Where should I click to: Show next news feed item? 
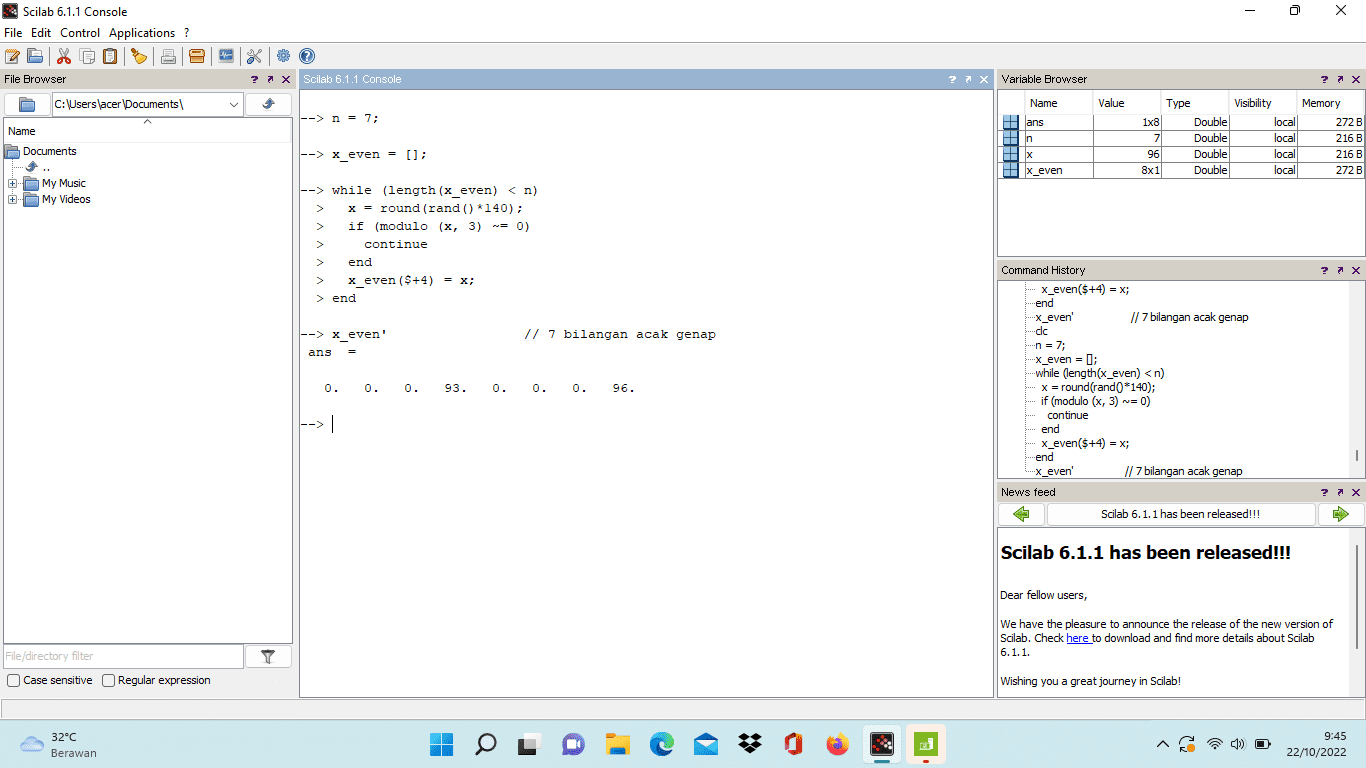coord(1340,514)
